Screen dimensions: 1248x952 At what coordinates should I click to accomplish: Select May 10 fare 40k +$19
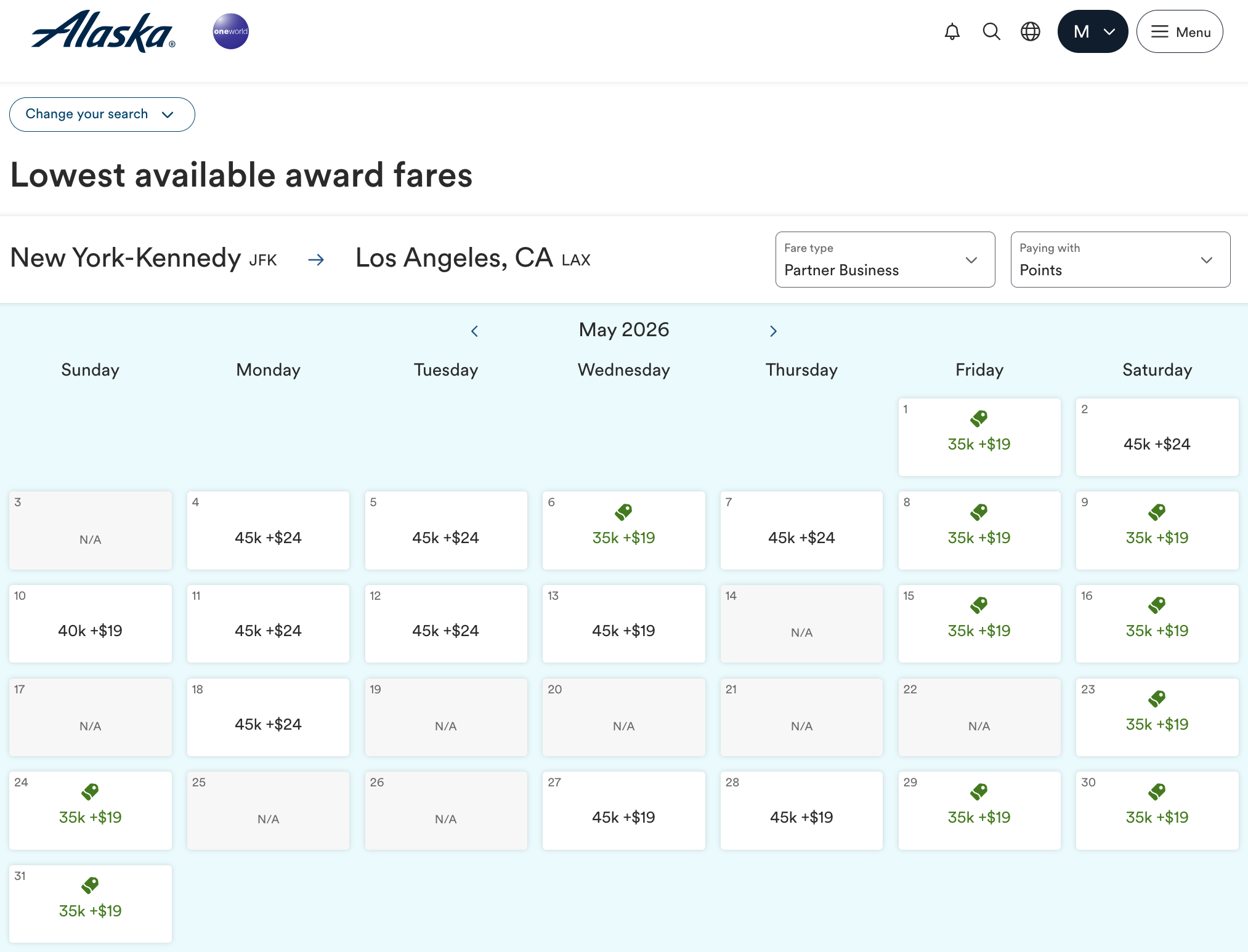(x=90, y=624)
